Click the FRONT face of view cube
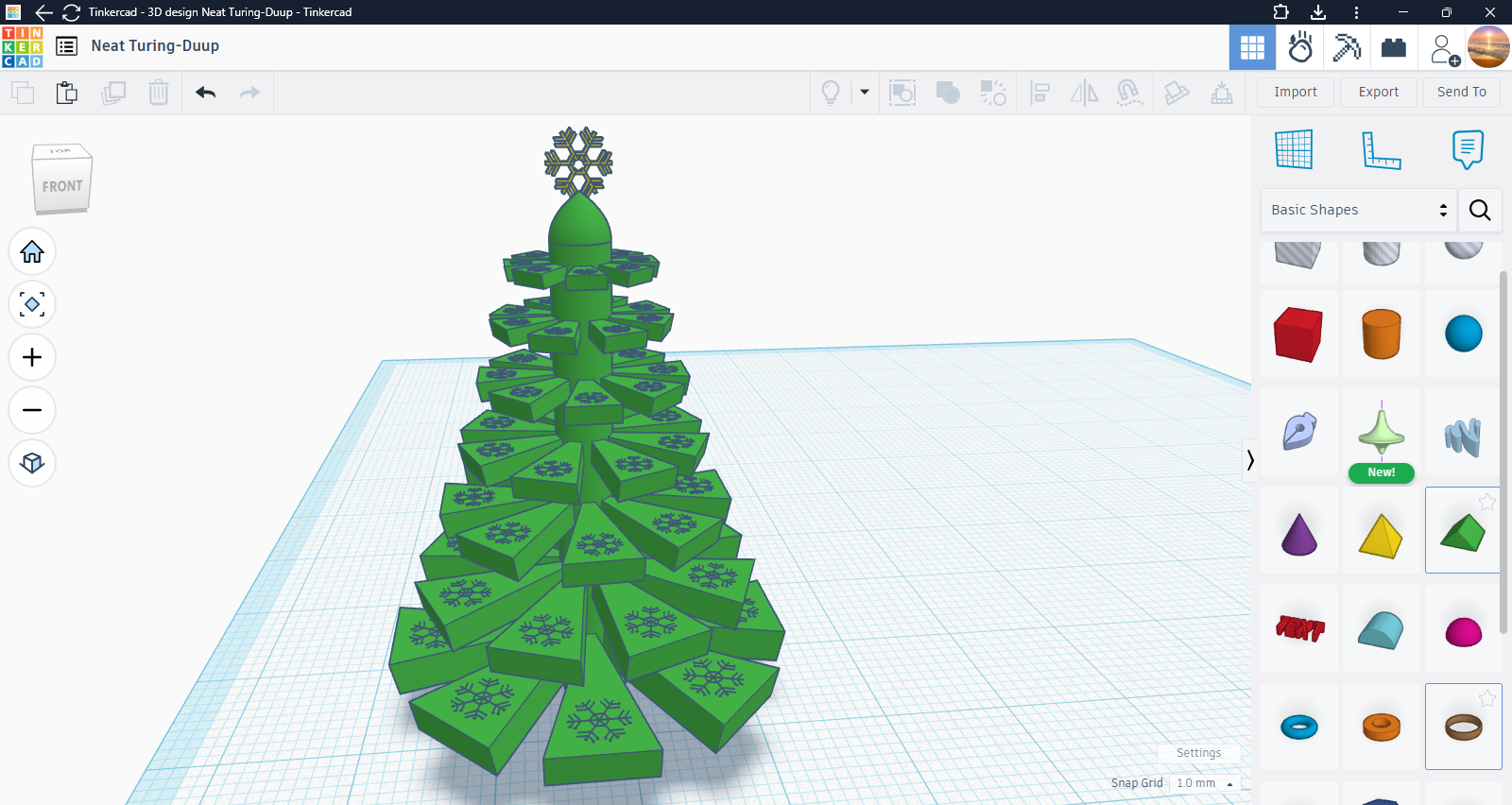 62,186
